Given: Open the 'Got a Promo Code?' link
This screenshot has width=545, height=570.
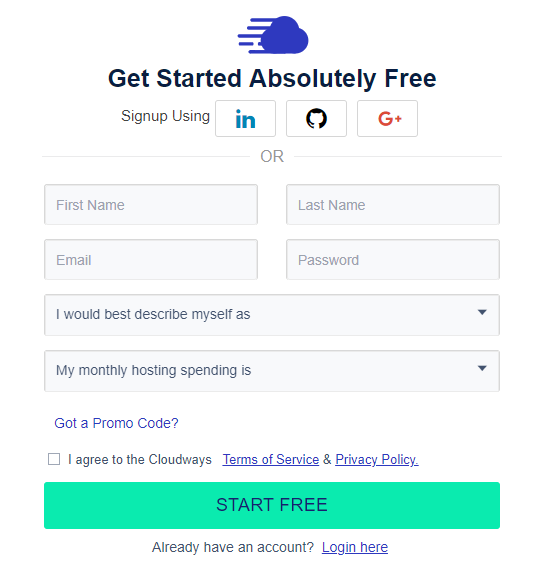Looking at the screenshot, I should 116,423.
